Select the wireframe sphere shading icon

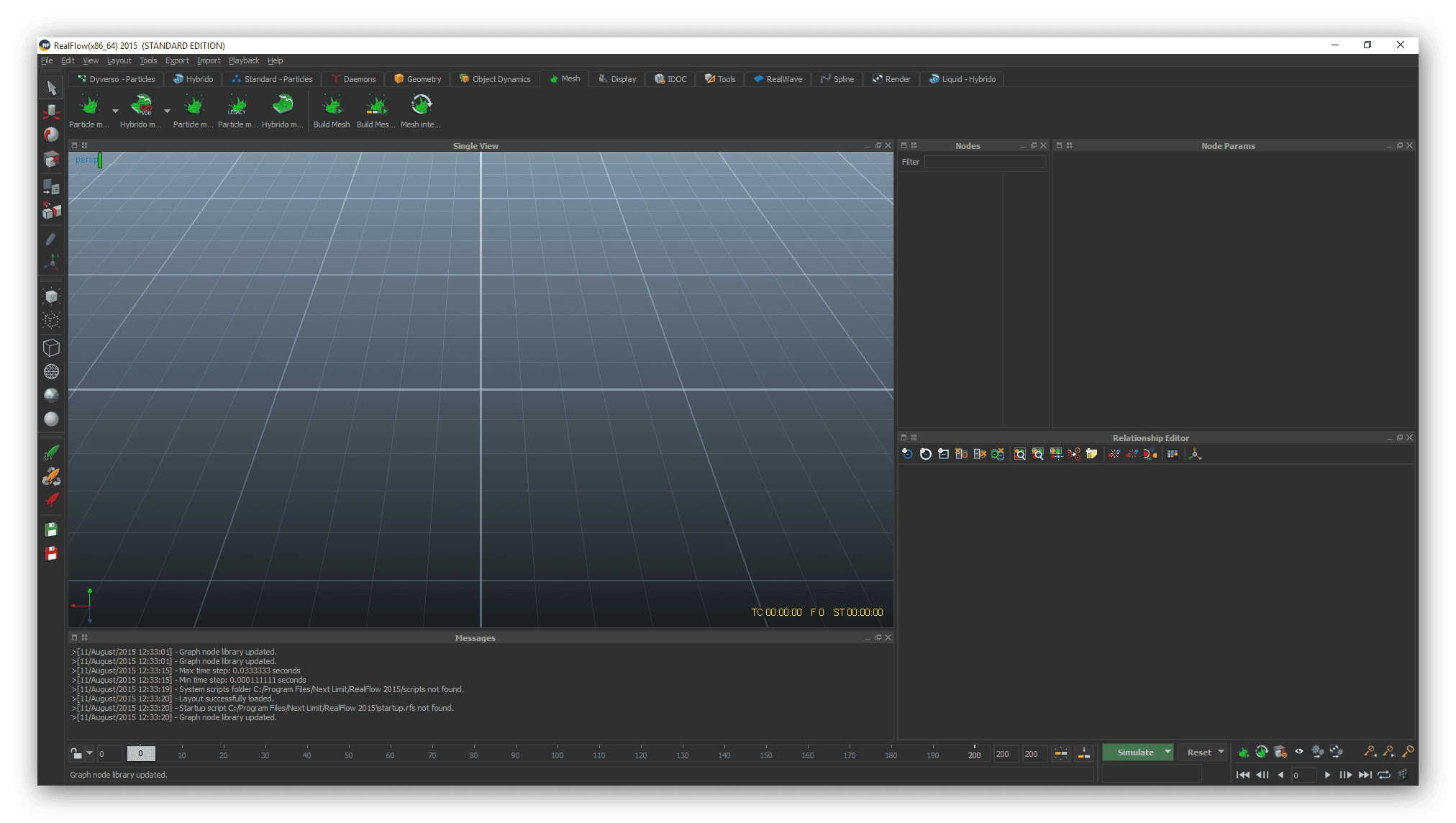coord(51,371)
